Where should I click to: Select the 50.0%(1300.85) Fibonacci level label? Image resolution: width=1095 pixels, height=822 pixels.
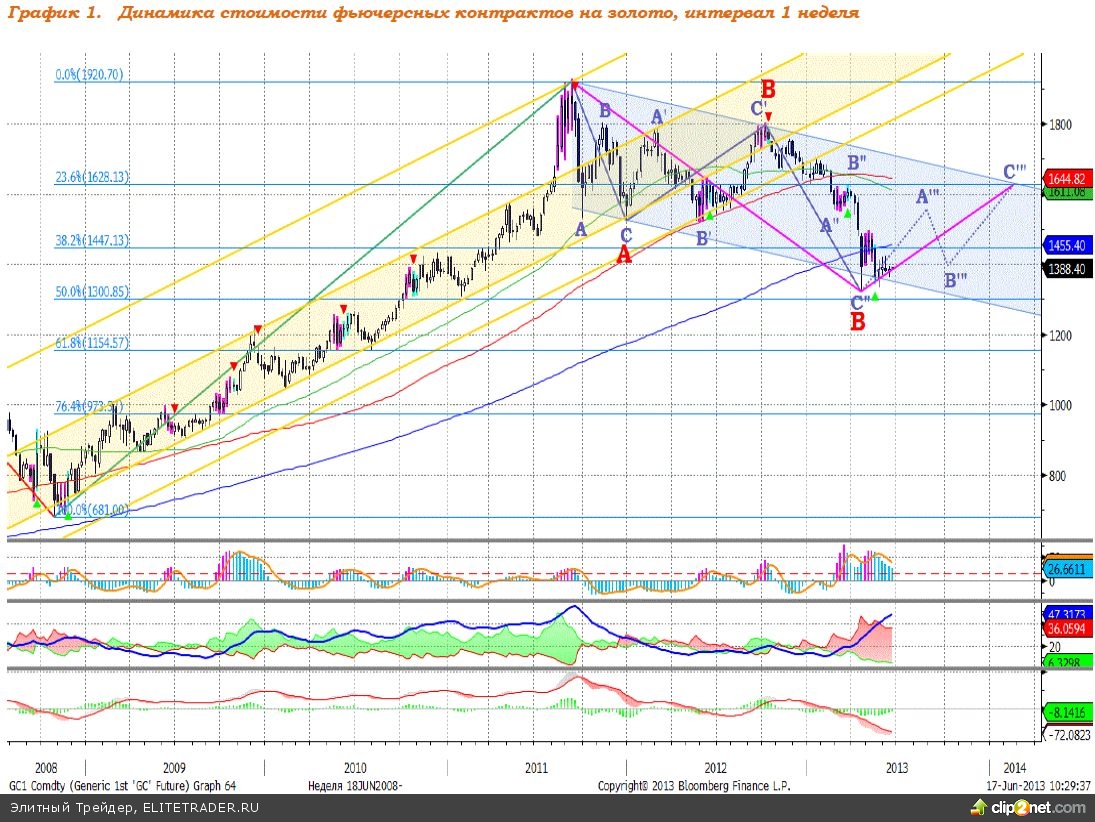[91, 292]
